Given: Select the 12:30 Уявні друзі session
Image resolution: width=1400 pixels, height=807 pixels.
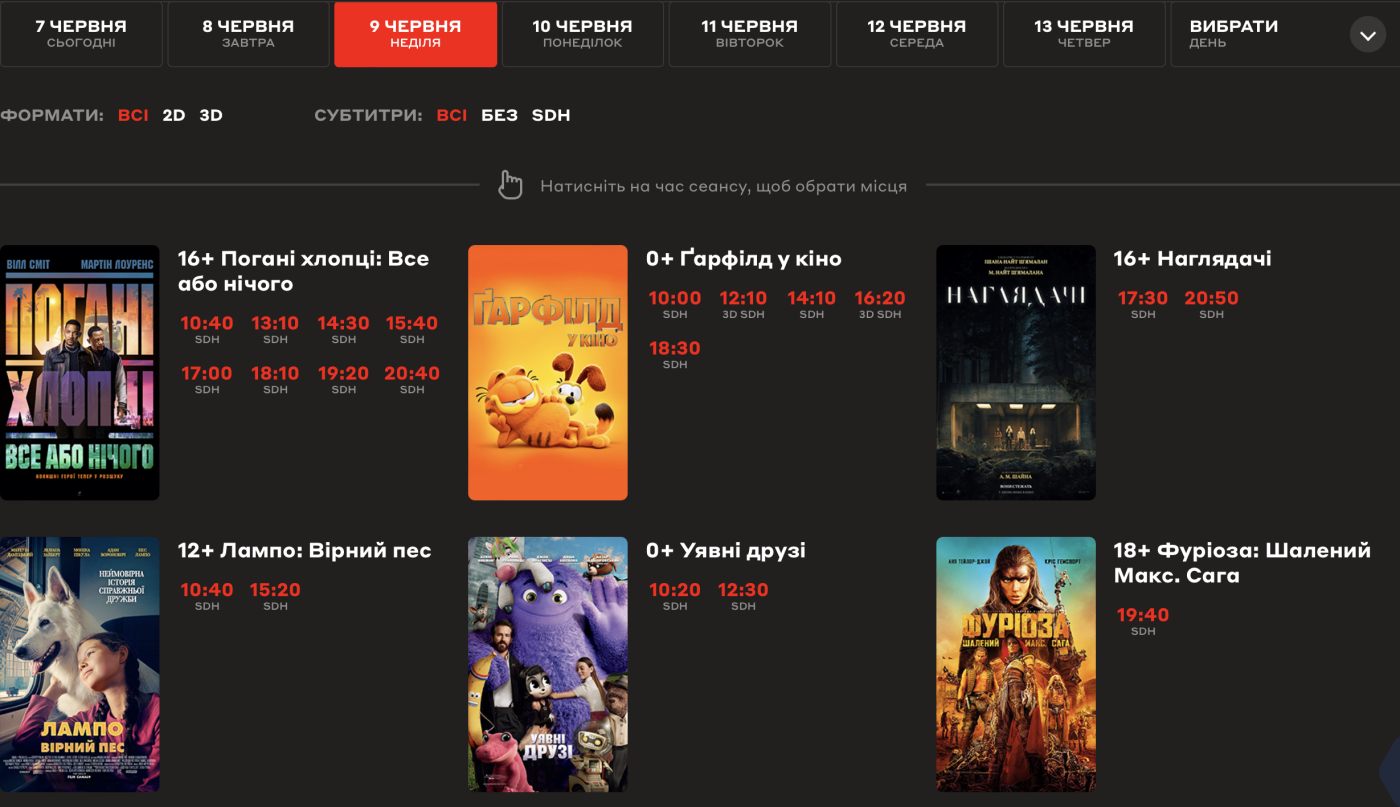Looking at the screenshot, I should 743,596.
